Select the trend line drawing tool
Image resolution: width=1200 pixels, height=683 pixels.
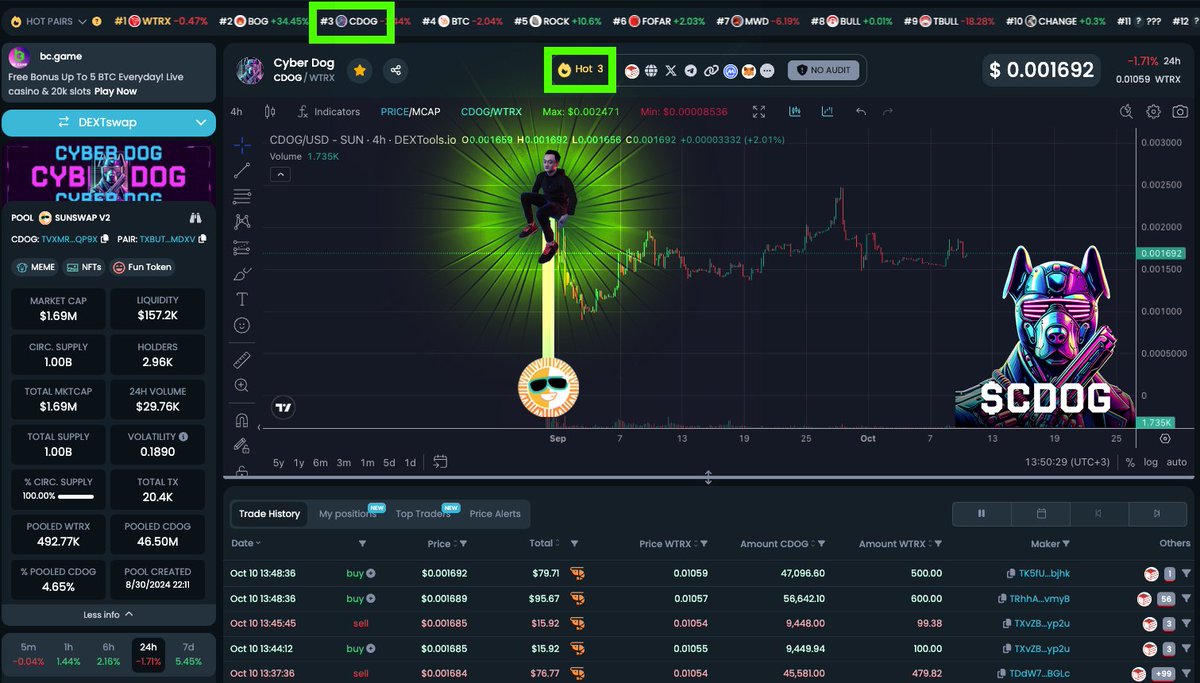click(x=242, y=171)
